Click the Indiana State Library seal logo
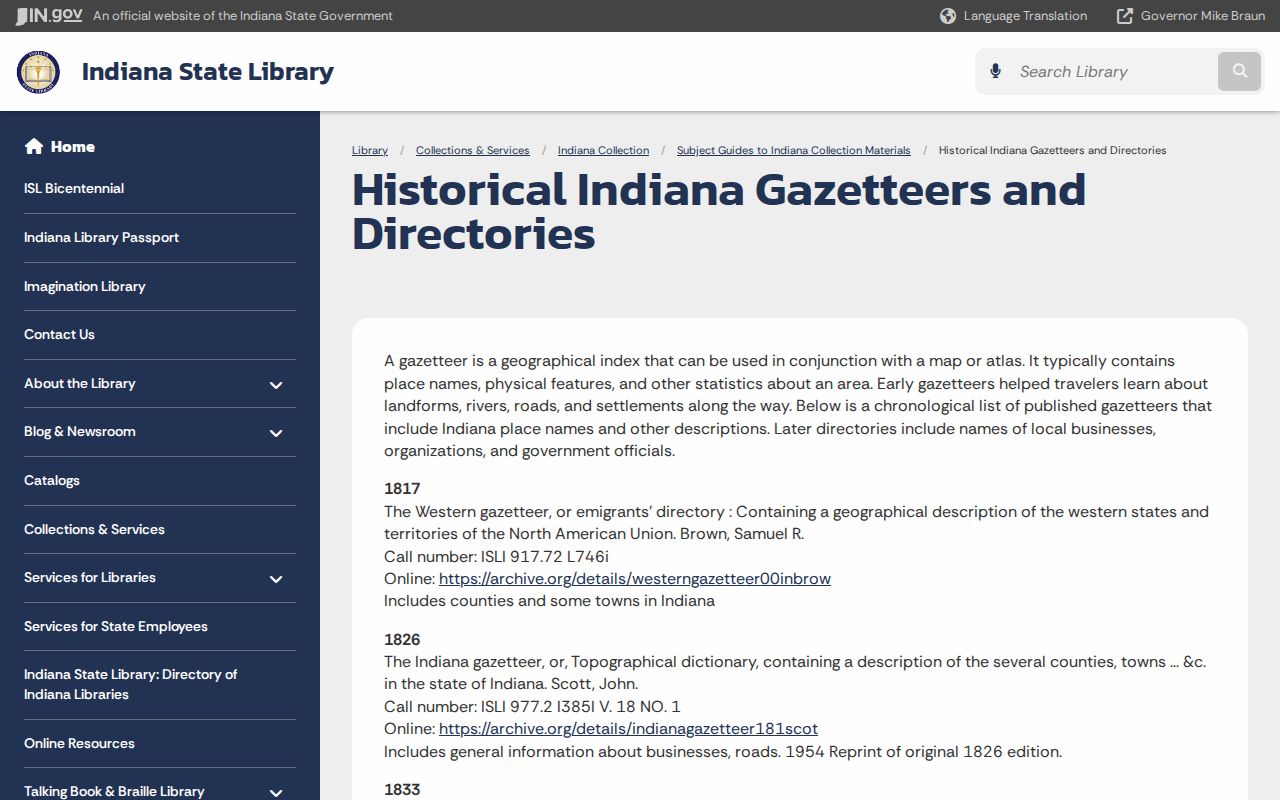 (x=38, y=72)
